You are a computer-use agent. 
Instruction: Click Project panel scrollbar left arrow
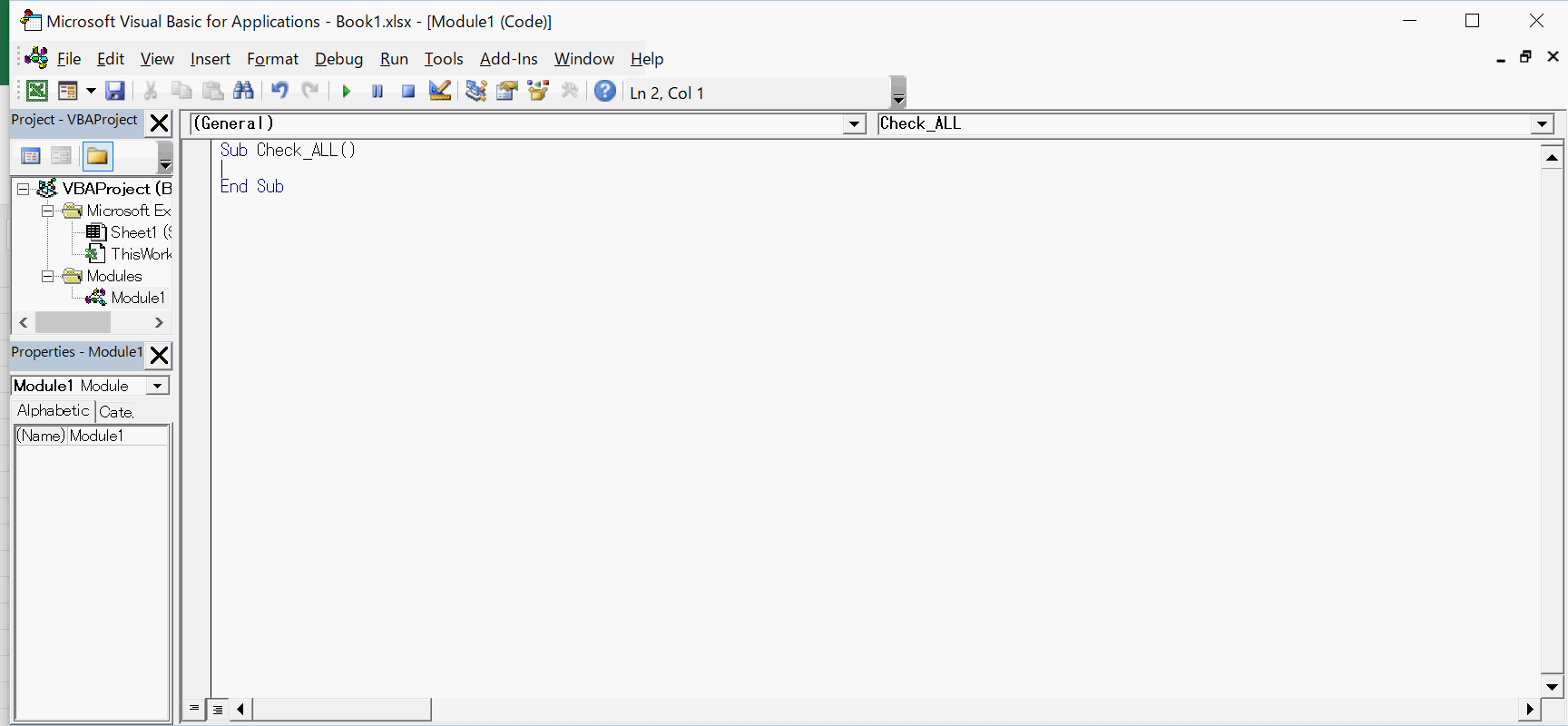[24, 322]
